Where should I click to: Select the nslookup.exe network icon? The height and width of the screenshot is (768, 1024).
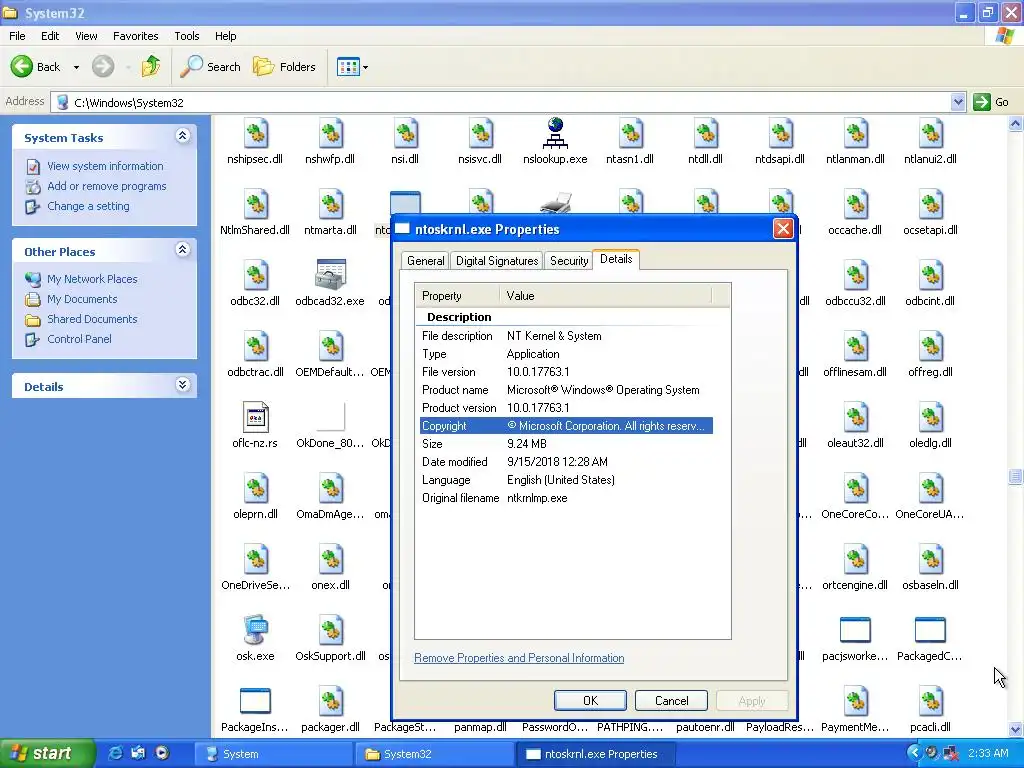[x=555, y=133]
